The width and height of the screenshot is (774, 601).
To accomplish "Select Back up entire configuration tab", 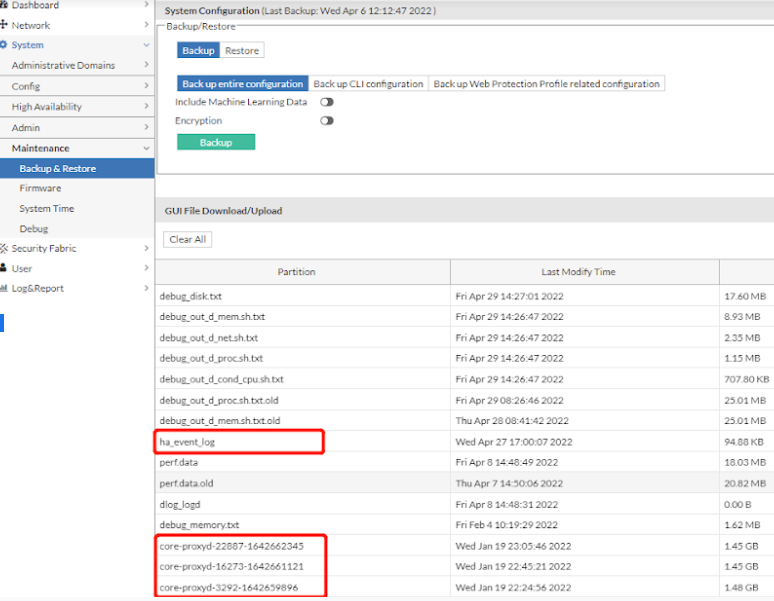I will coord(243,84).
